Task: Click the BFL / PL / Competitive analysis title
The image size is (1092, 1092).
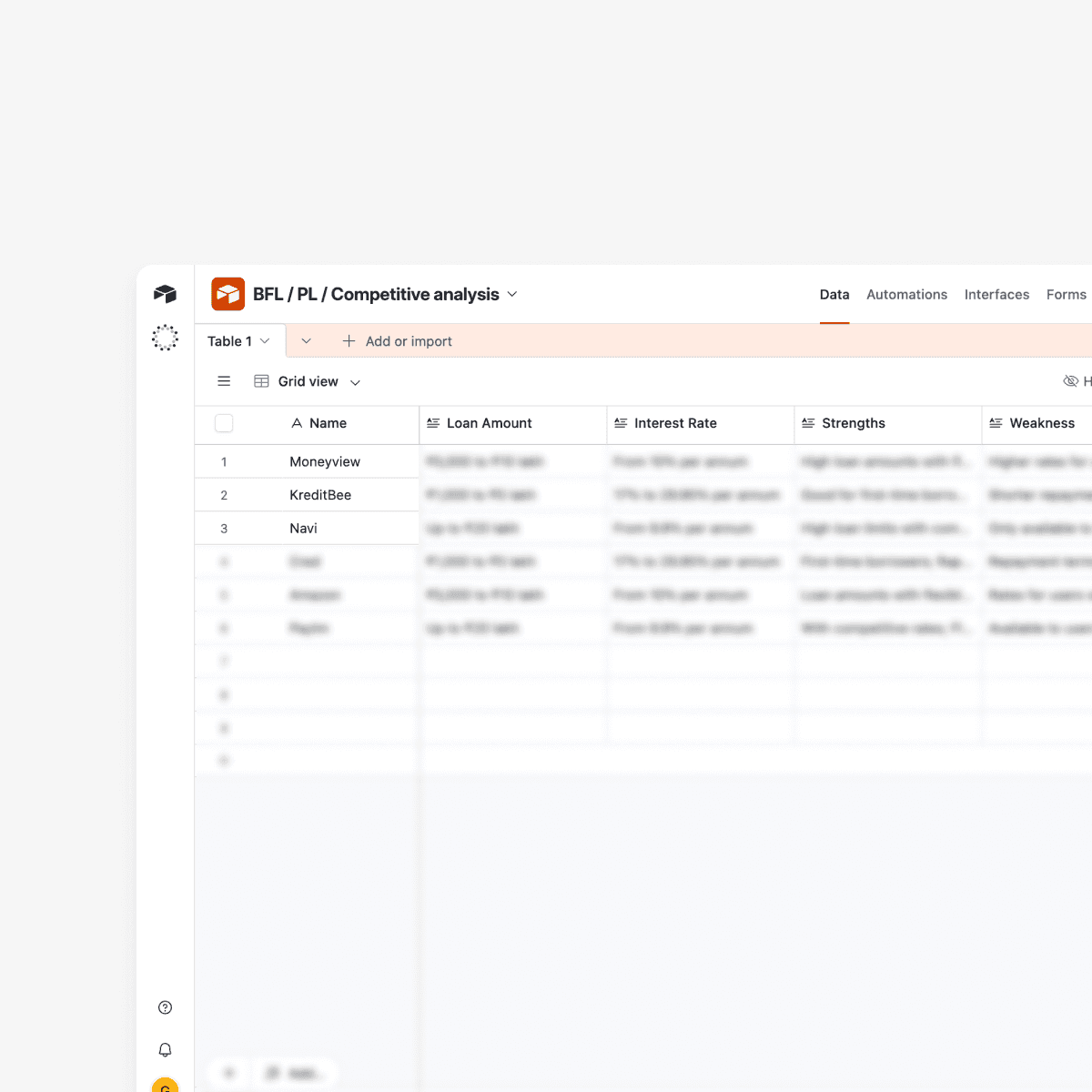Action: point(376,294)
